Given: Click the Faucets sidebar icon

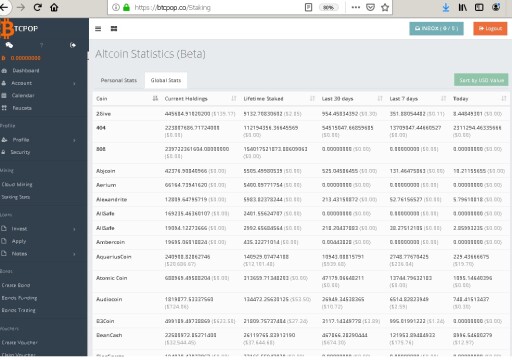Looking at the screenshot, I should (x=4, y=108).
